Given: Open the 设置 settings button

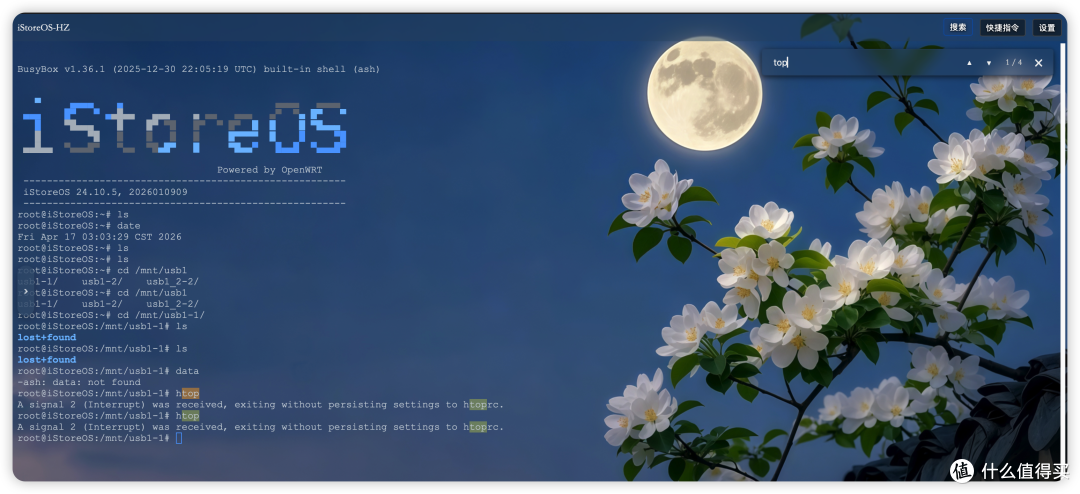Looking at the screenshot, I should [x=1047, y=28].
